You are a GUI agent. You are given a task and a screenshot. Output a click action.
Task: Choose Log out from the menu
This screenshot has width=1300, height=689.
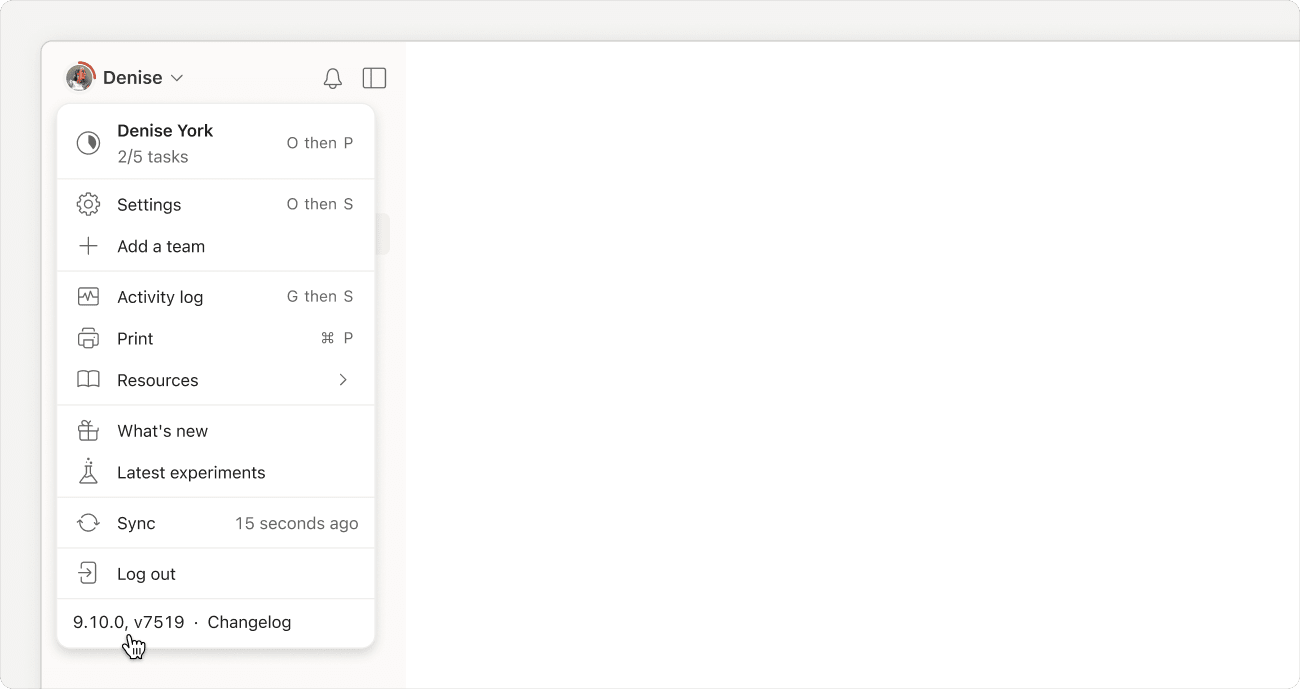click(146, 573)
